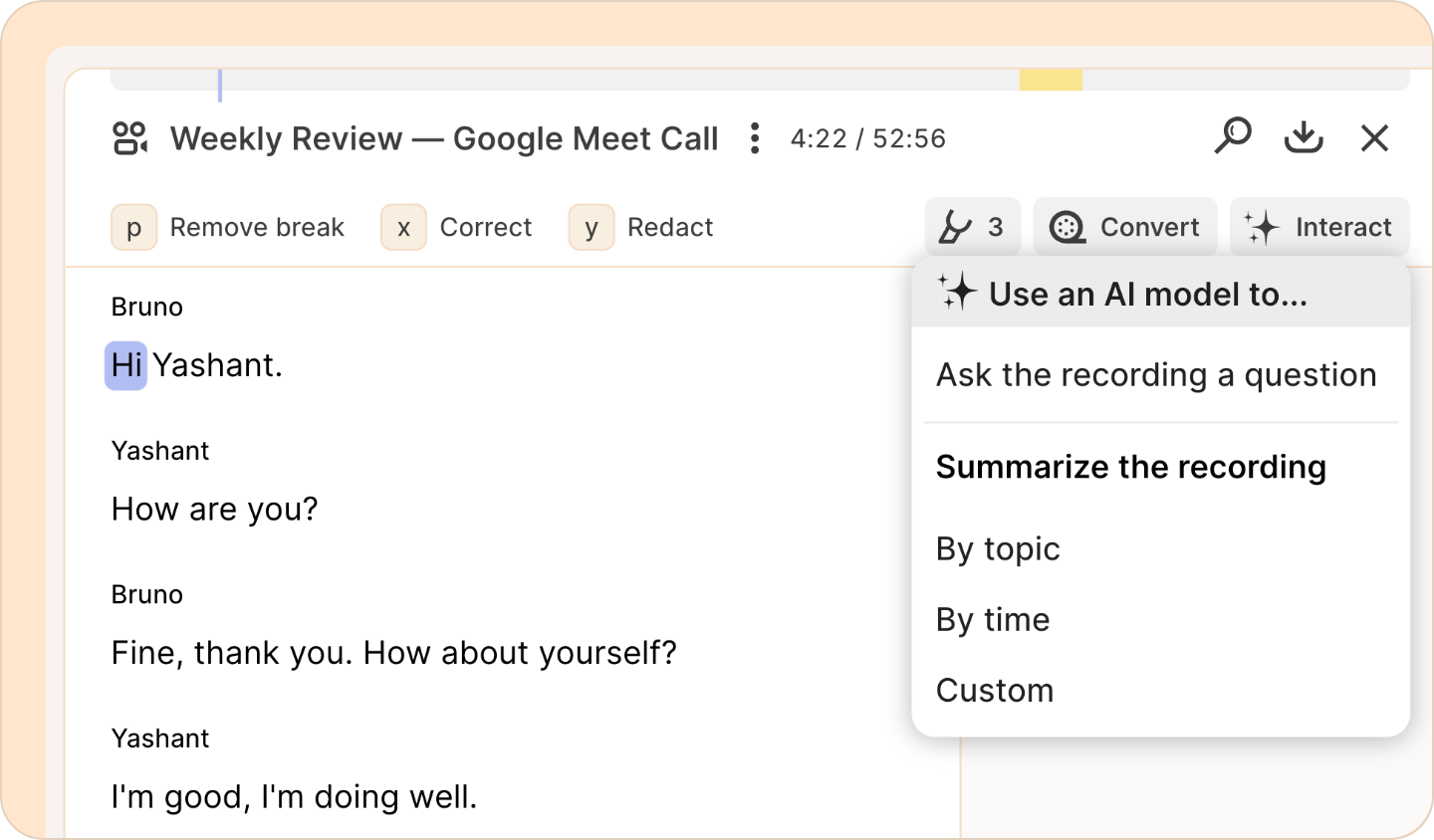Click the 'p' shortcut key for Remove break
Viewport: 1434px width, 840px height.
pyautogui.click(x=133, y=227)
